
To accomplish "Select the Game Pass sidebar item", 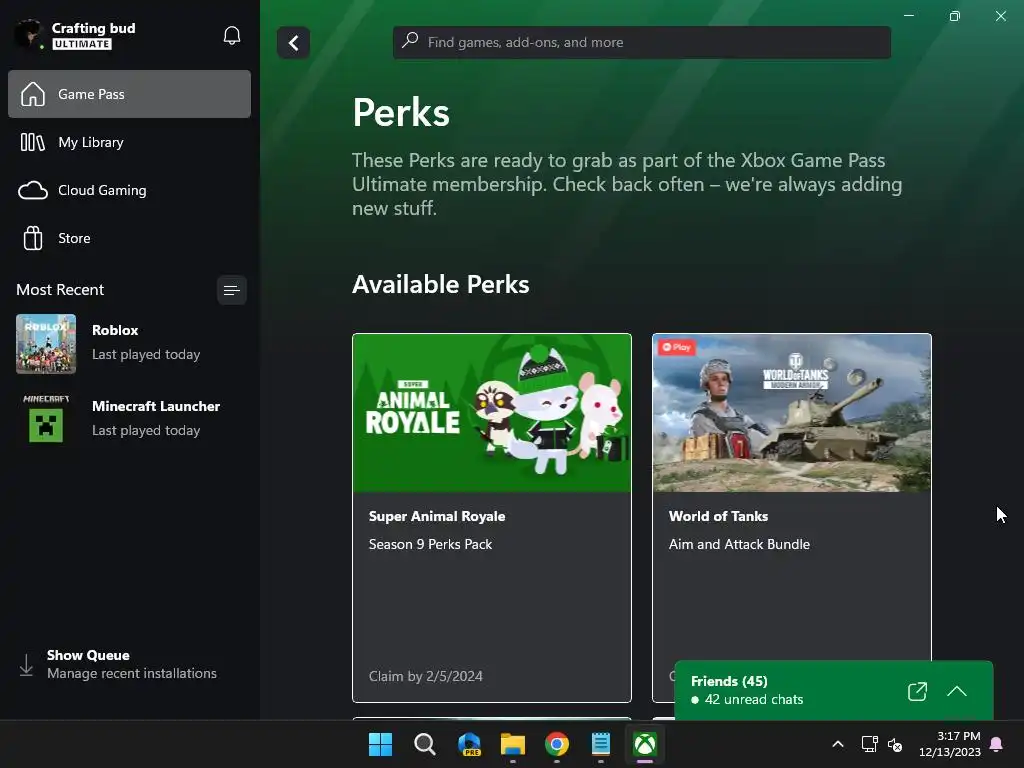I will [129, 94].
